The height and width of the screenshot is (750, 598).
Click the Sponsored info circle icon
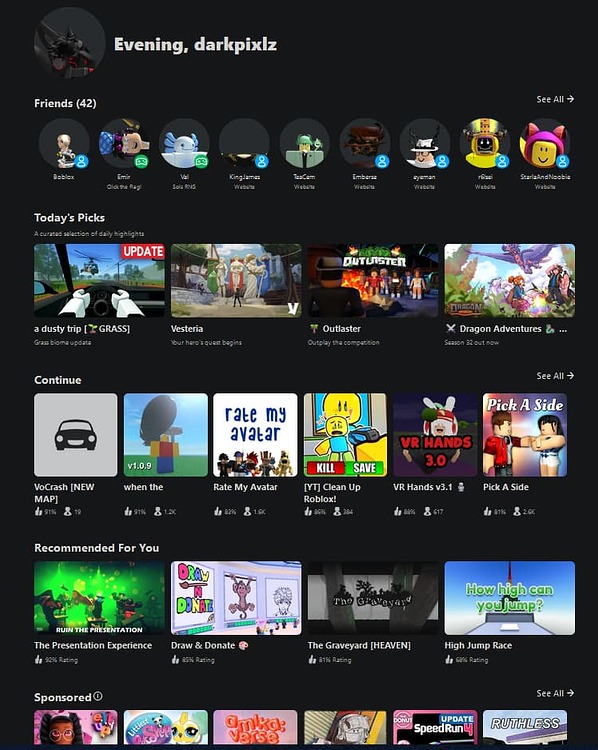[x=98, y=696]
